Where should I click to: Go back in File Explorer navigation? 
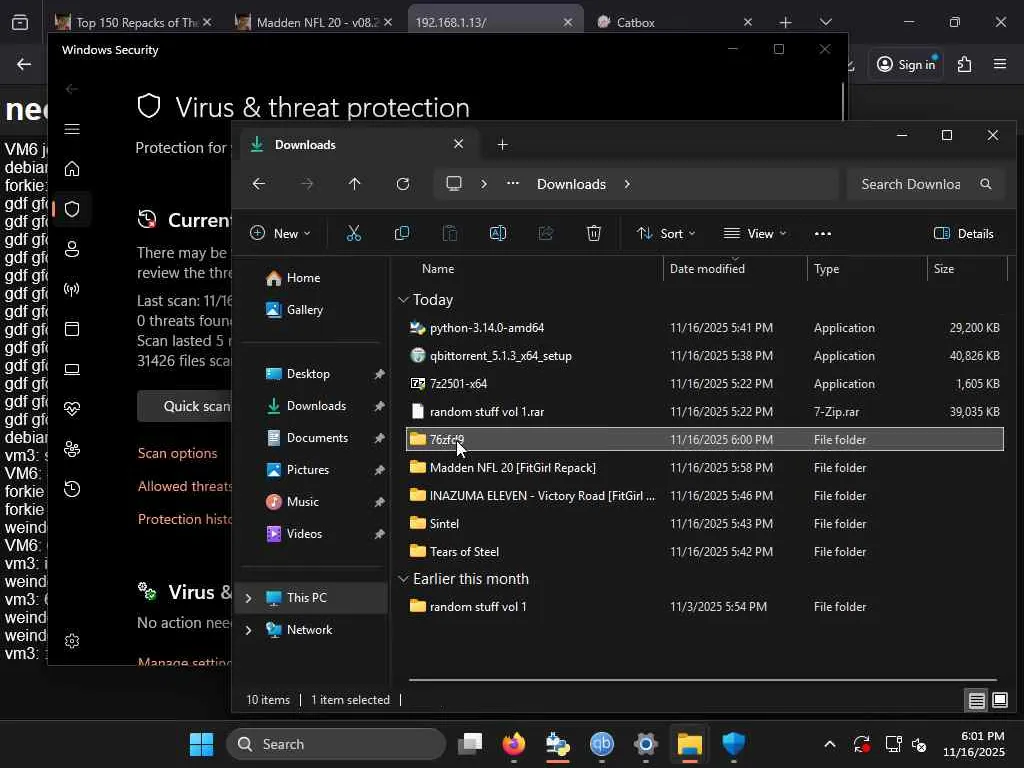[259, 184]
